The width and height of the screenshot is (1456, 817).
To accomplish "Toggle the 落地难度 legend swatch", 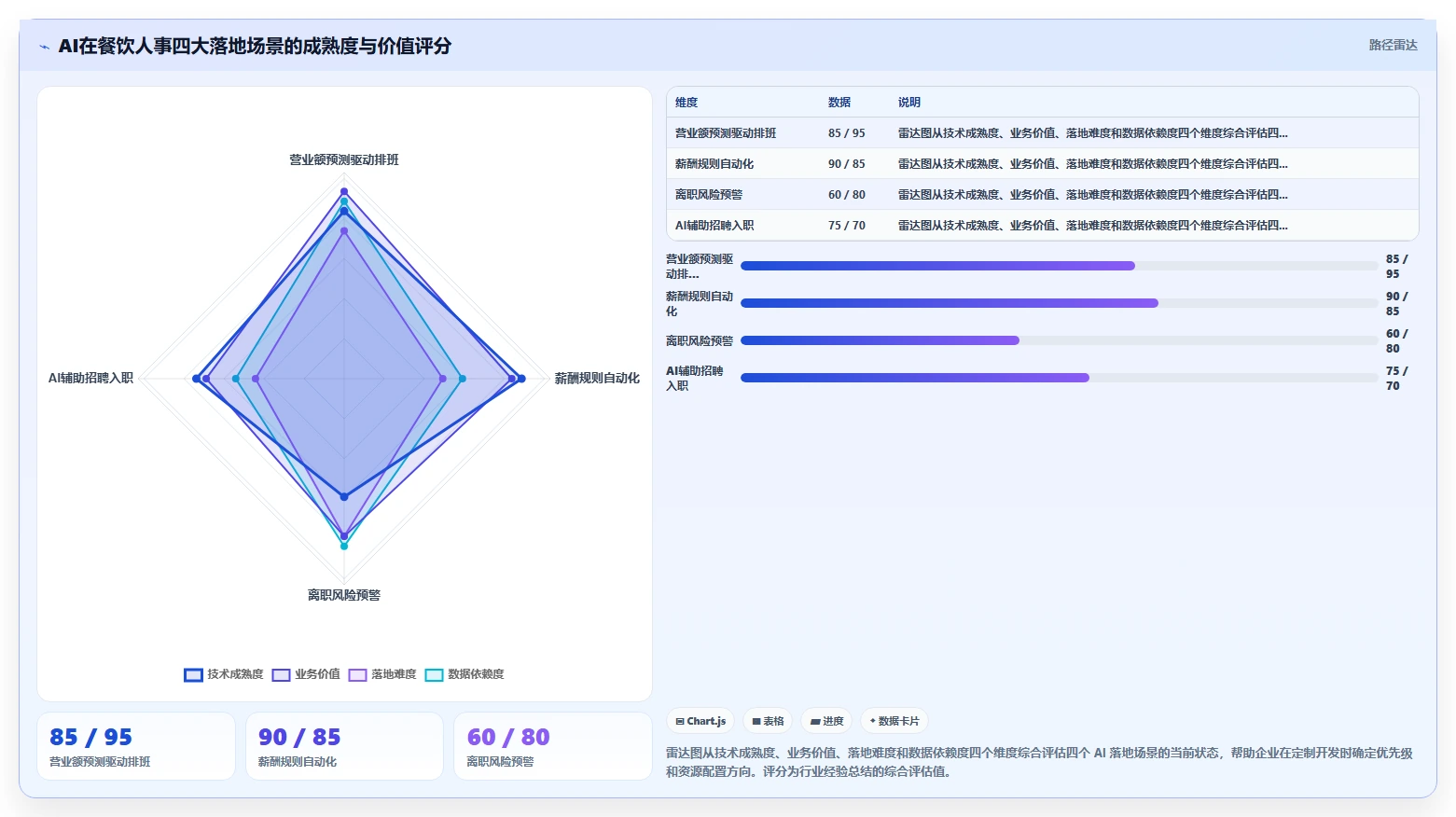I will coord(357,675).
